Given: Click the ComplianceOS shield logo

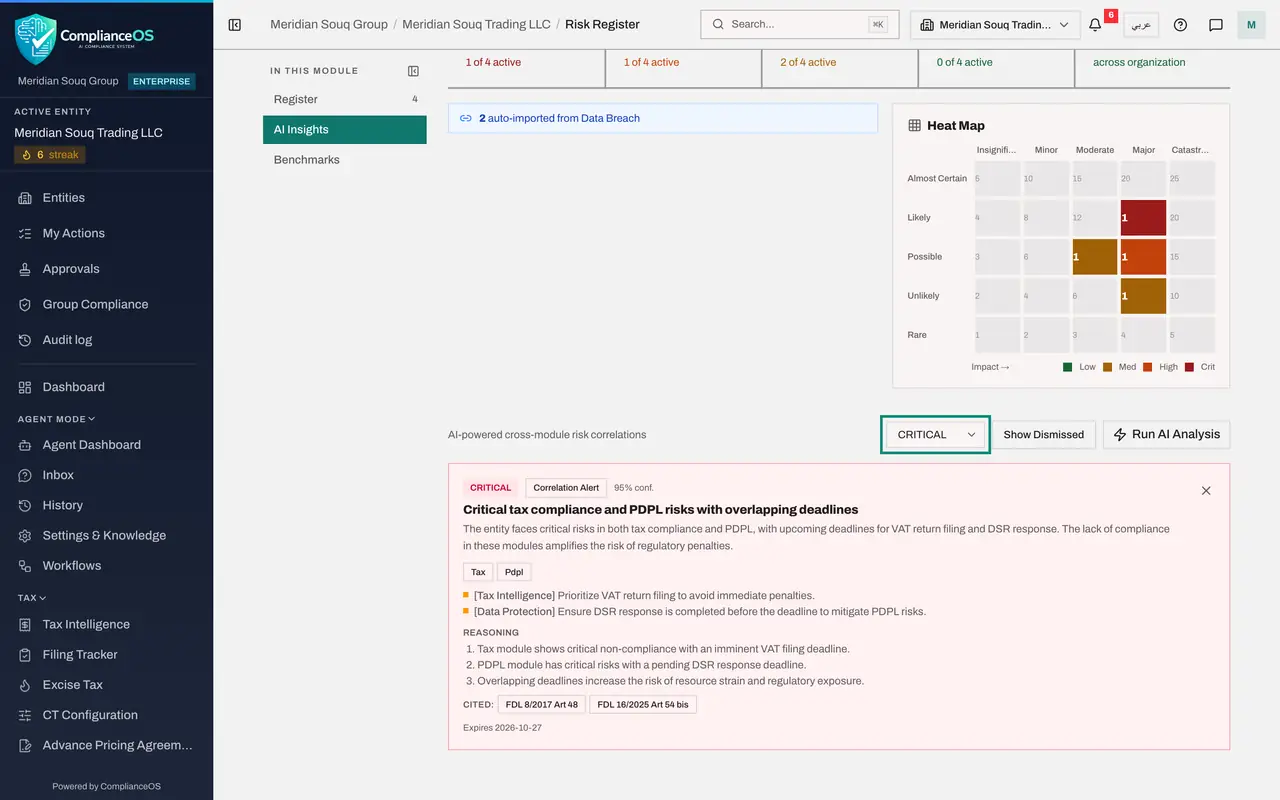Looking at the screenshot, I should tap(36, 38).
